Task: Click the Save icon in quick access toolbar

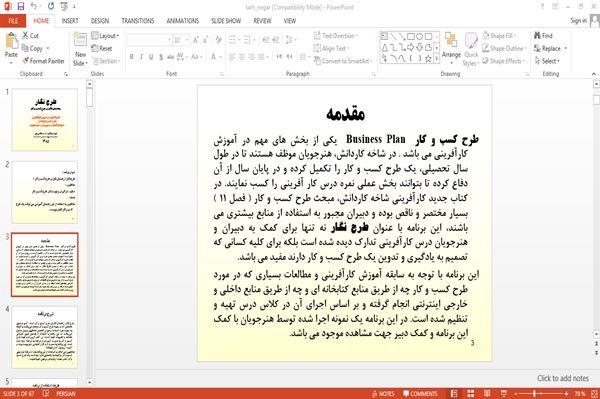Action: [21, 6]
